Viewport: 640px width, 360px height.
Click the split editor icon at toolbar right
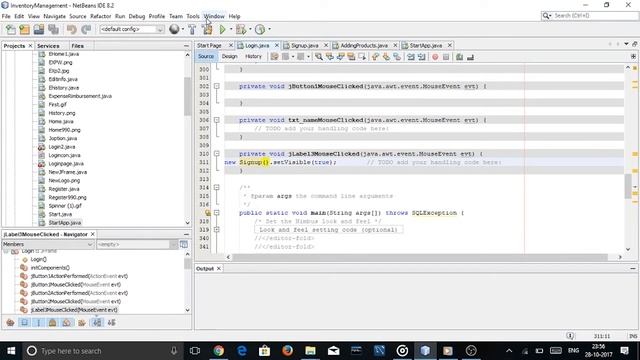[633, 57]
